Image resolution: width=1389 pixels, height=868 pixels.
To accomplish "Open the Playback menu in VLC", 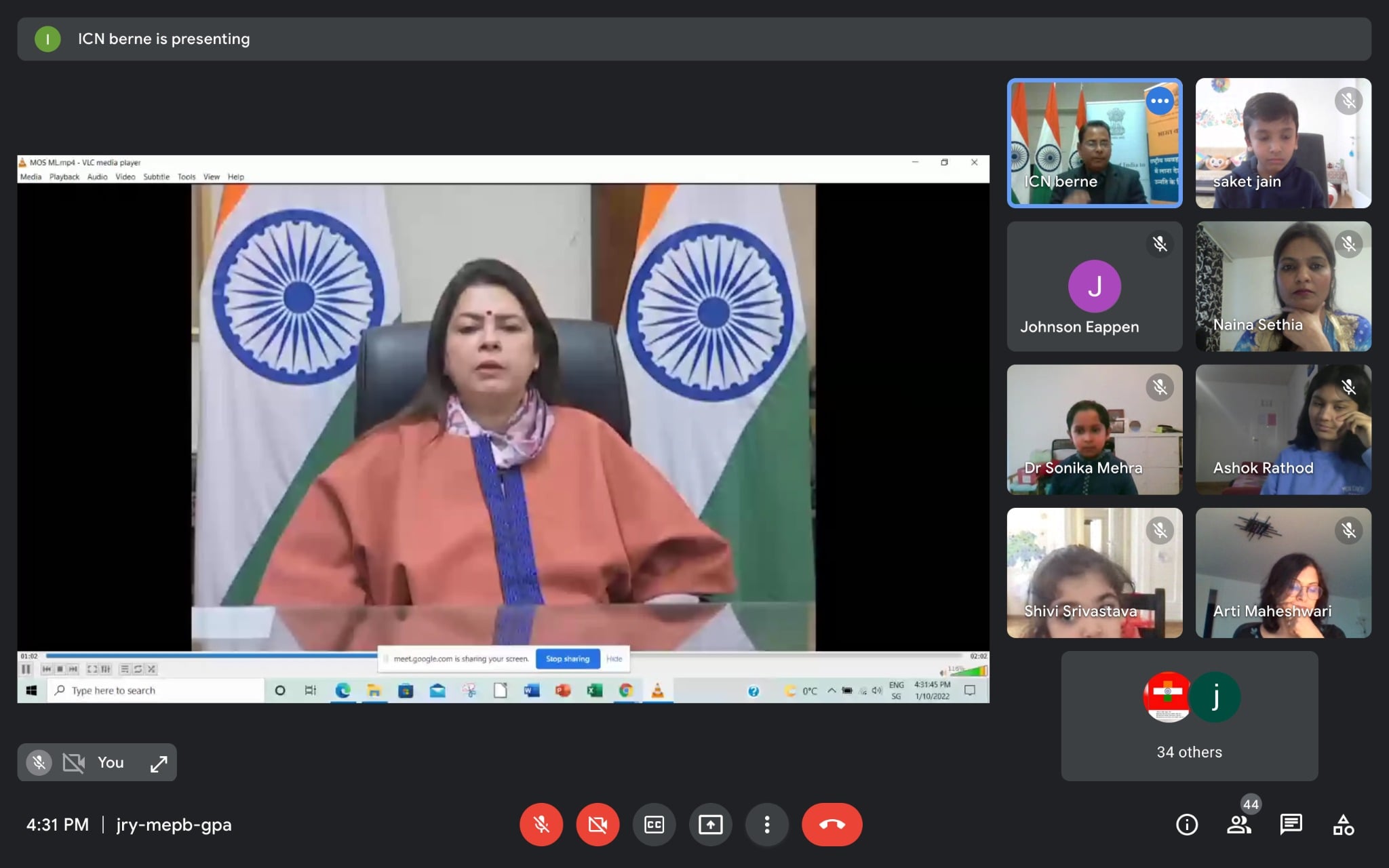I will [64, 177].
